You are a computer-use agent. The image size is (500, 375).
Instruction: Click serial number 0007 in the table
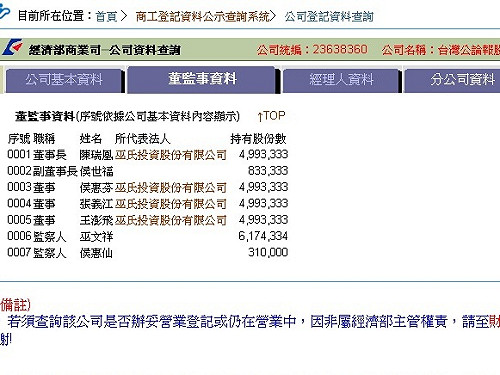(19, 252)
